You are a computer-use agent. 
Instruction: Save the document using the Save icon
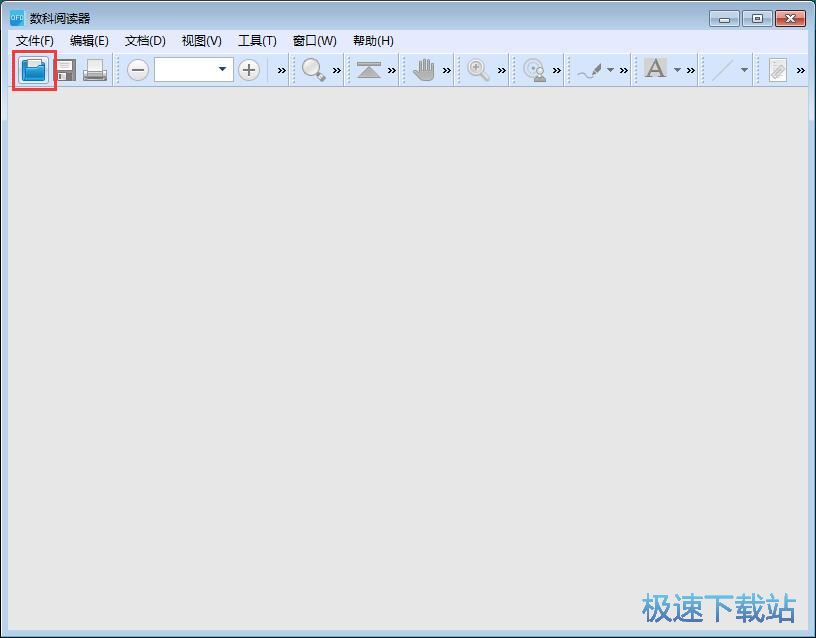coord(65,70)
